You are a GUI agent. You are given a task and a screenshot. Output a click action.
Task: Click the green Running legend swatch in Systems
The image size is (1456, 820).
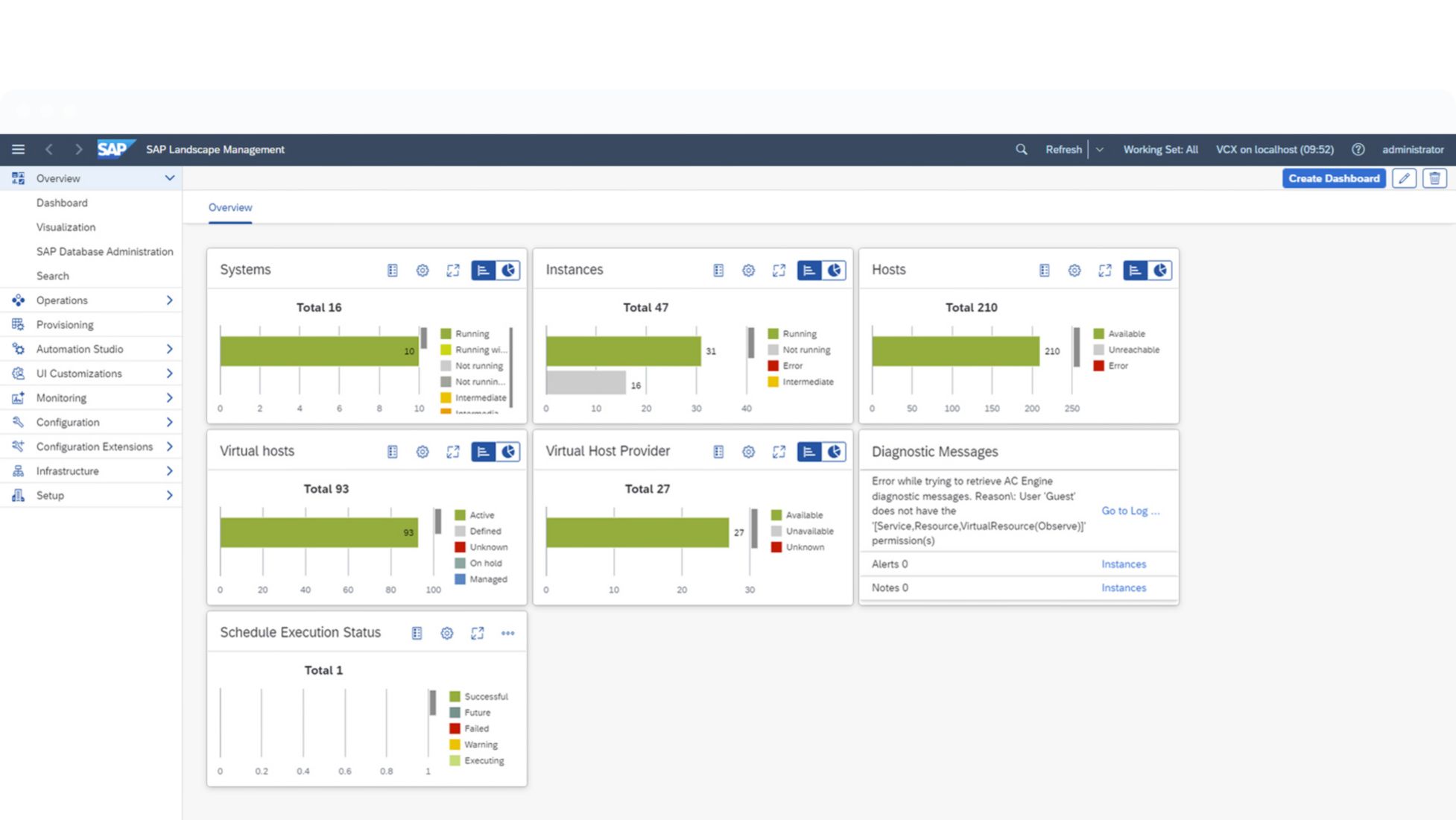click(446, 334)
